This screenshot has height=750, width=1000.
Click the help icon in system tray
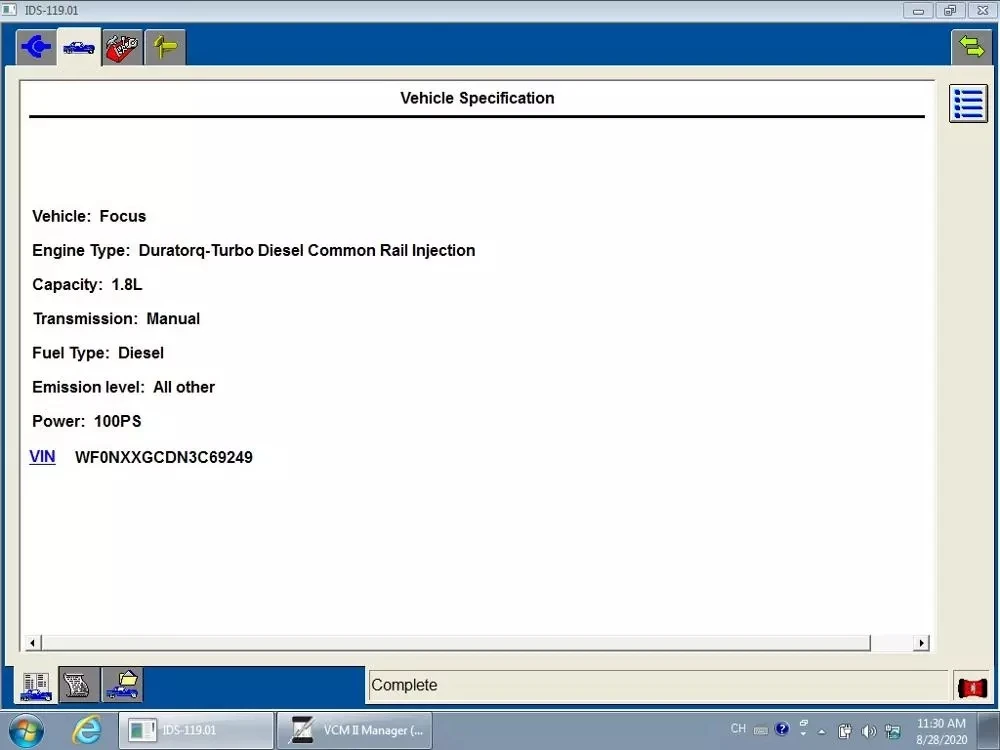pyautogui.click(x=782, y=729)
